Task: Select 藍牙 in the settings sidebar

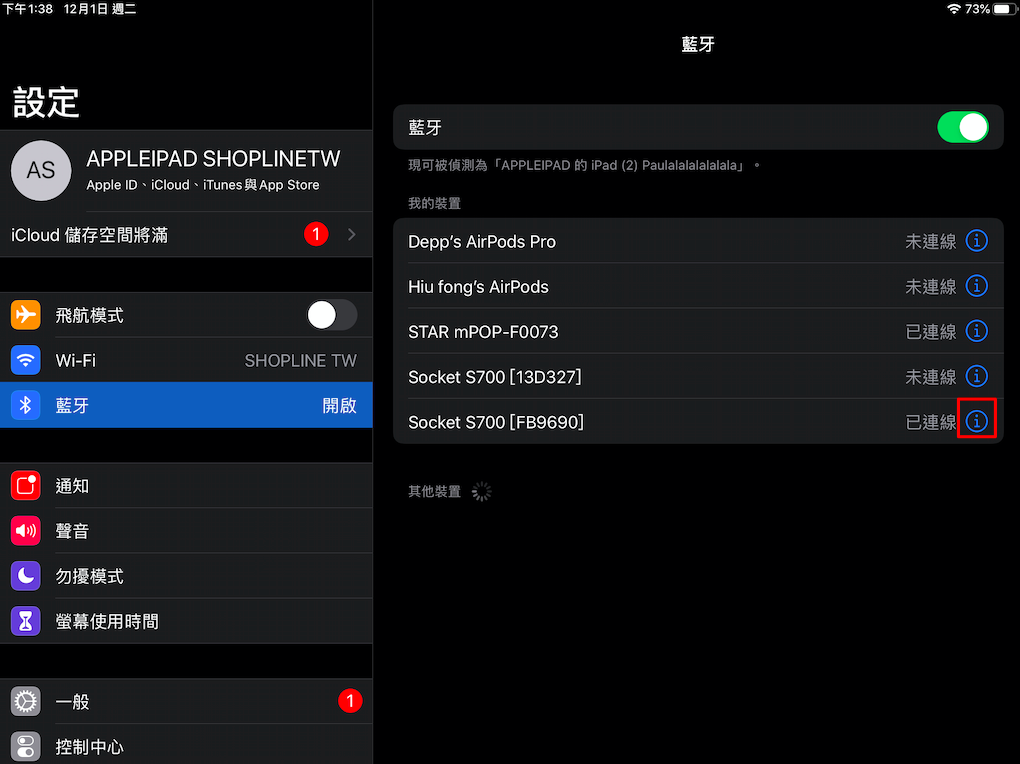Action: [x=186, y=405]
